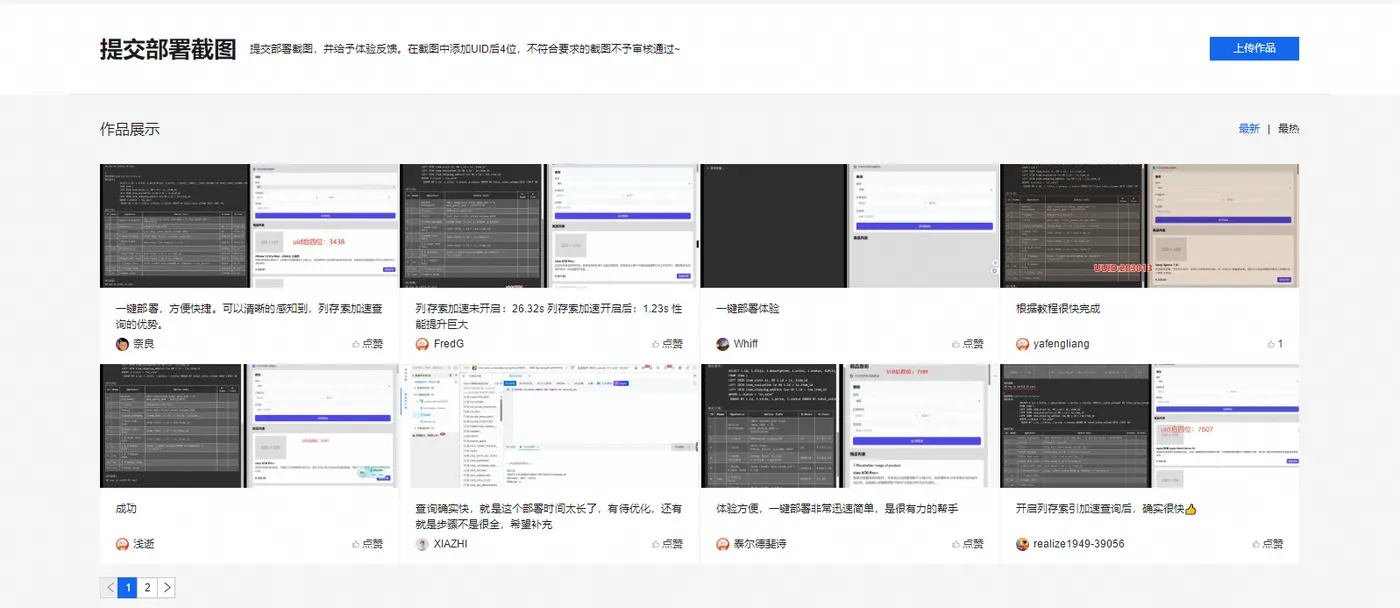Open screenshot thumbnail of FredG's post

549,226
